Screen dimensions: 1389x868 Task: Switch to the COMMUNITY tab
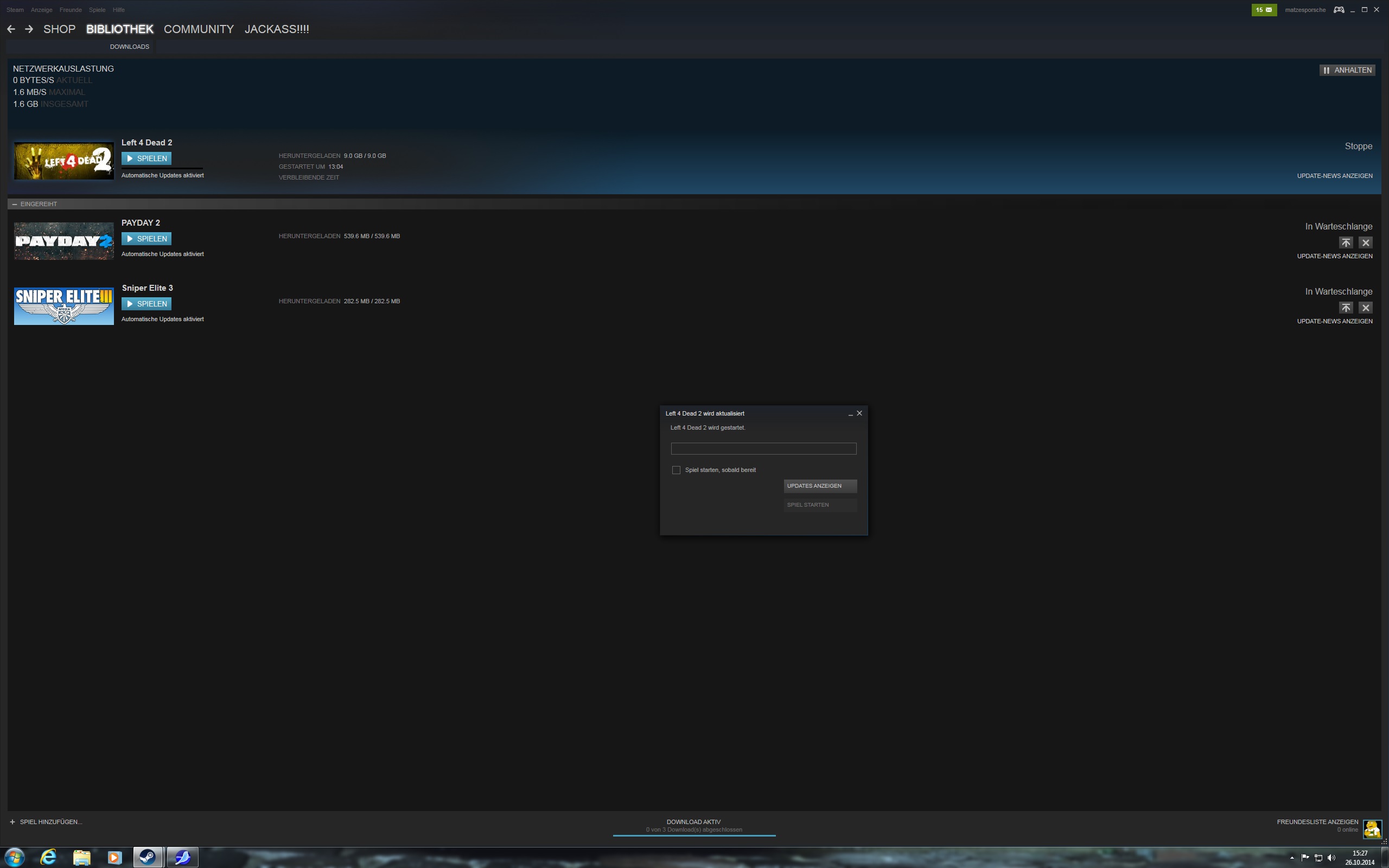tap(199, 29)
